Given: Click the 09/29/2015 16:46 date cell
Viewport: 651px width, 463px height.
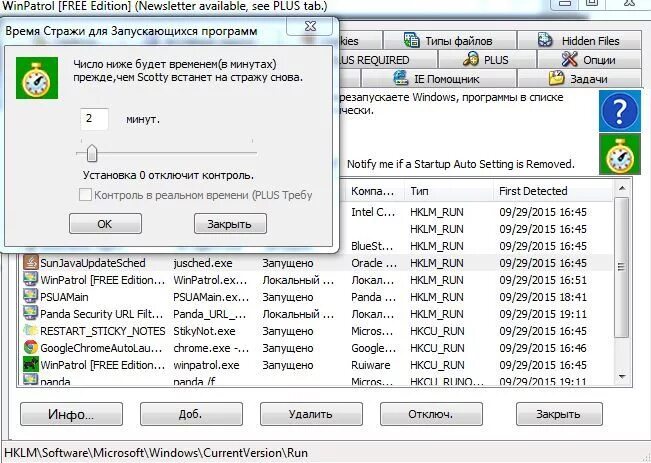Looking at the screenshot, I should click(543, 348).
